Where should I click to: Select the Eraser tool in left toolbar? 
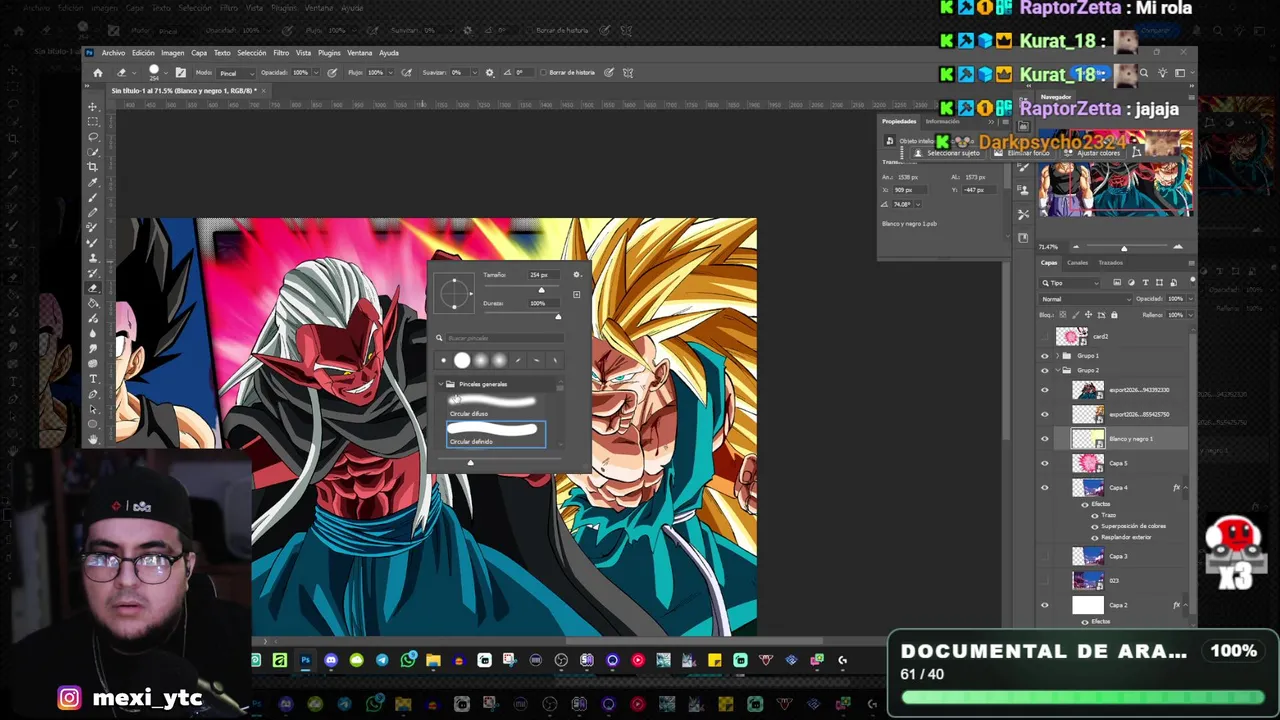93,288
